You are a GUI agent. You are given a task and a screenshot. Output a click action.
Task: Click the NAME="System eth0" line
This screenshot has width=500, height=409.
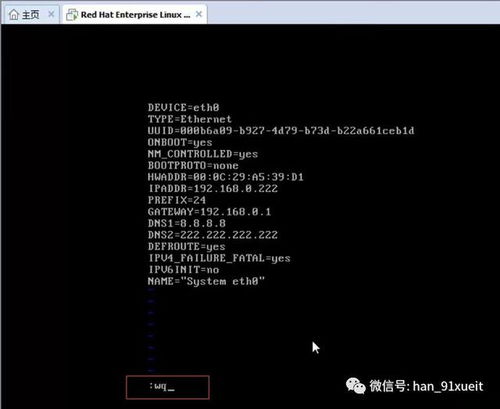pos(206,281)
